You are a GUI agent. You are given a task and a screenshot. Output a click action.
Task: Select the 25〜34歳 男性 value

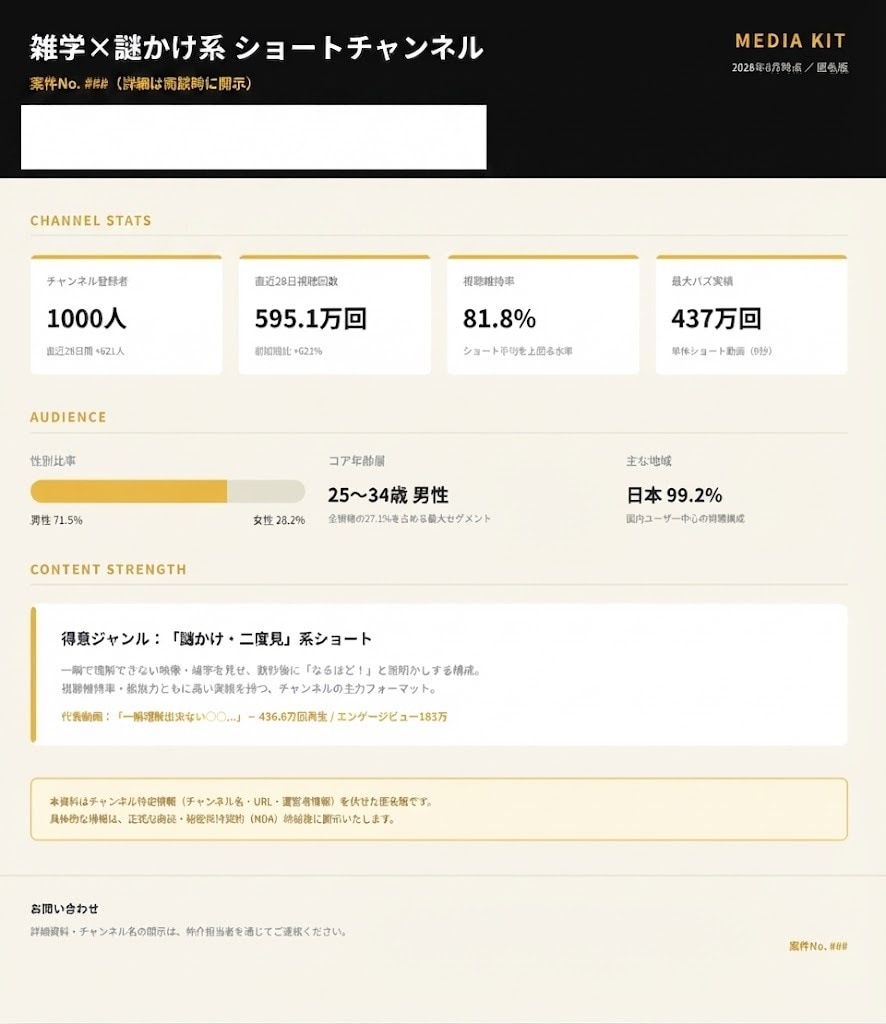click(388, 495)
